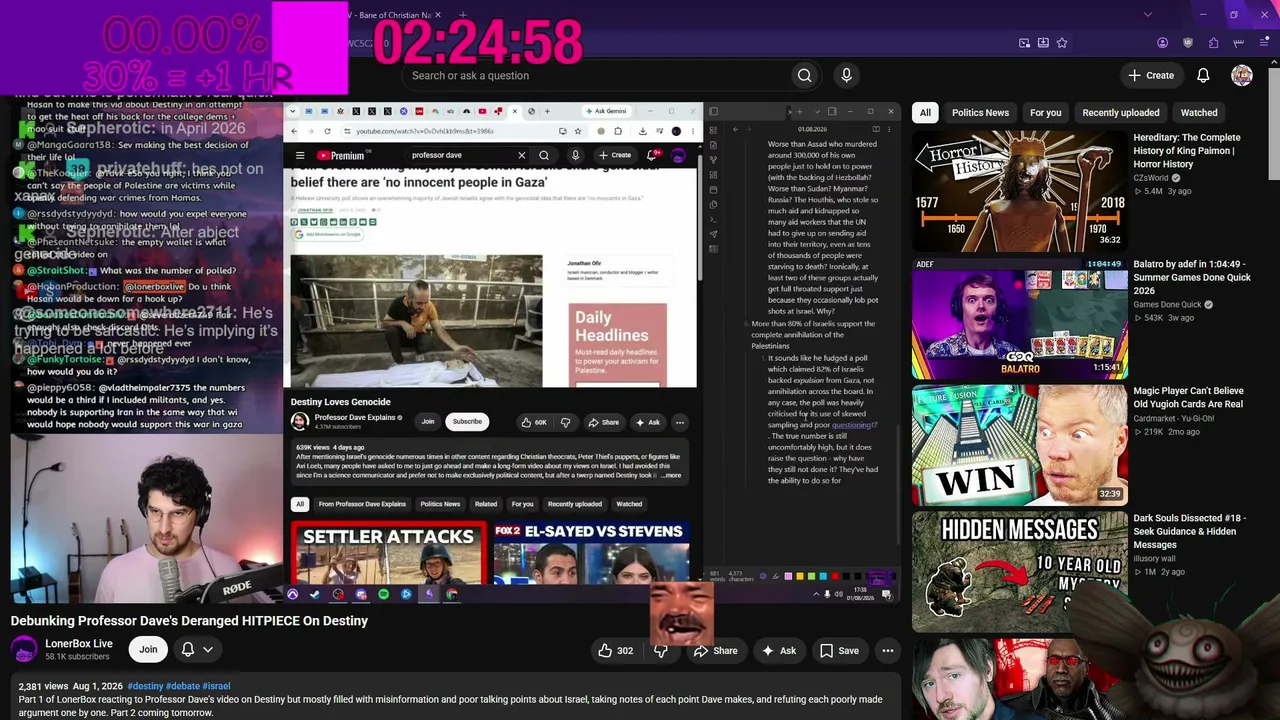Open the #israel hashtag link
The height and width of the screenshot is (720, 1280).
tap(217, 686)
